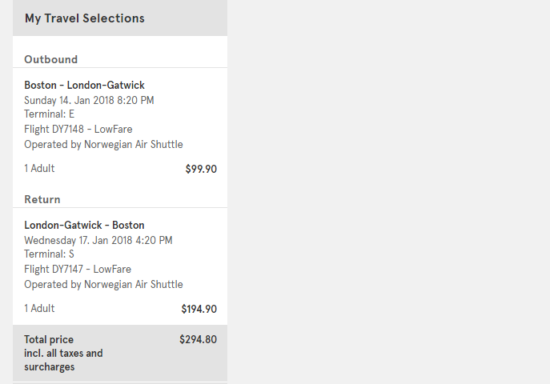
Task: Click outbound Operated by Norwegian Air Shuttle
Action: click(x=103, y=144)
